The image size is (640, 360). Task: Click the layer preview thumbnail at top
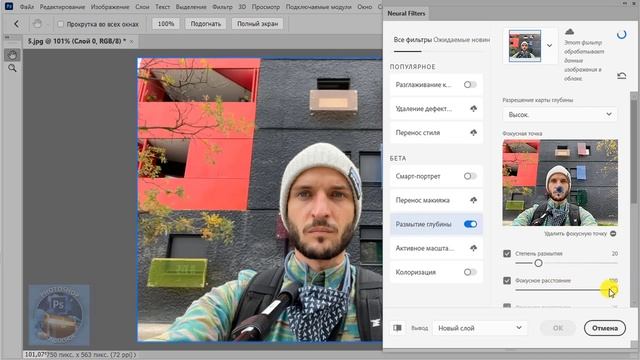coord(524,46)
